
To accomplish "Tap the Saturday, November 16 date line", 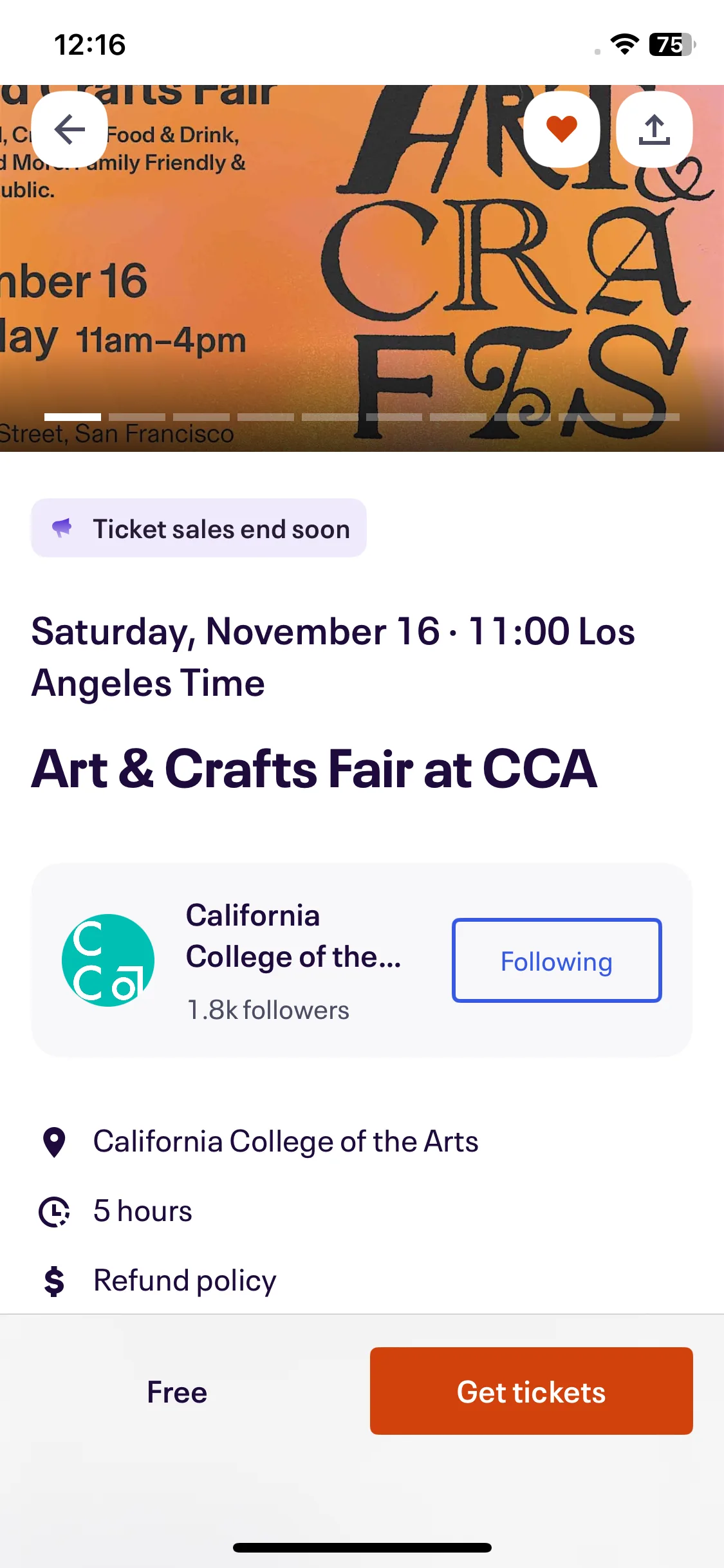I will point(333,657).
